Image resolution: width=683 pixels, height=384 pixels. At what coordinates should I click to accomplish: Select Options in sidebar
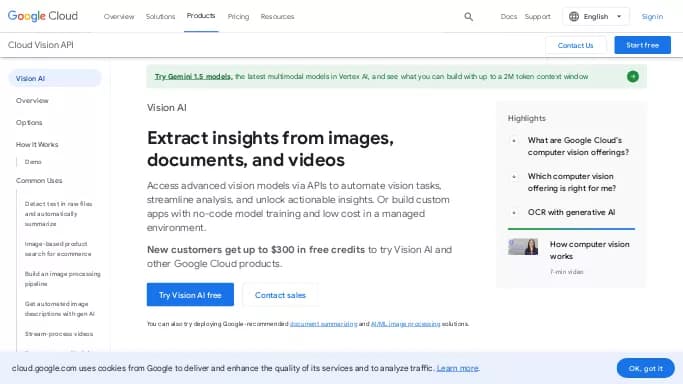(x=29, y=123)
